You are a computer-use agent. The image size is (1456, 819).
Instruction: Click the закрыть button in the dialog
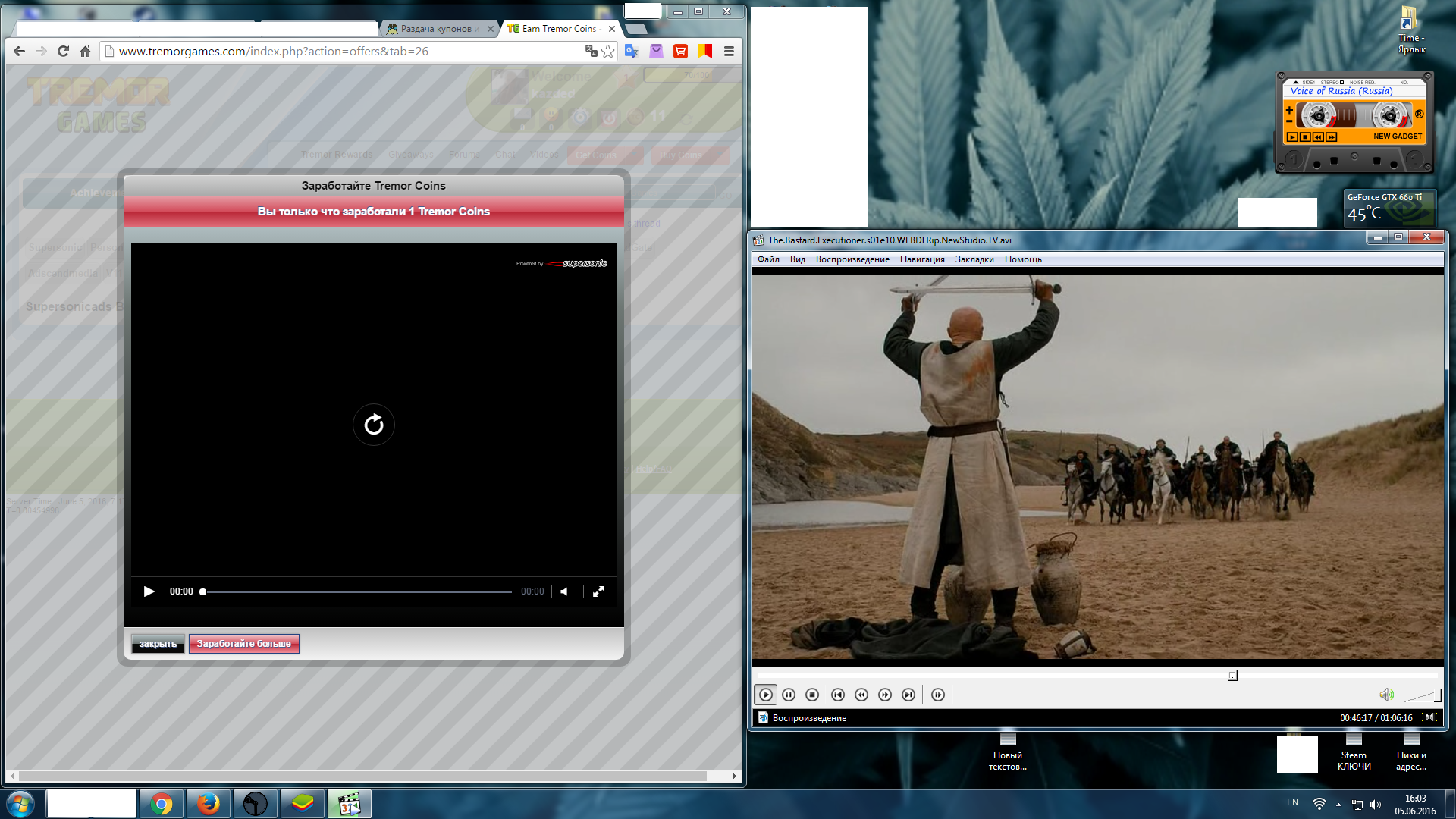158,644
